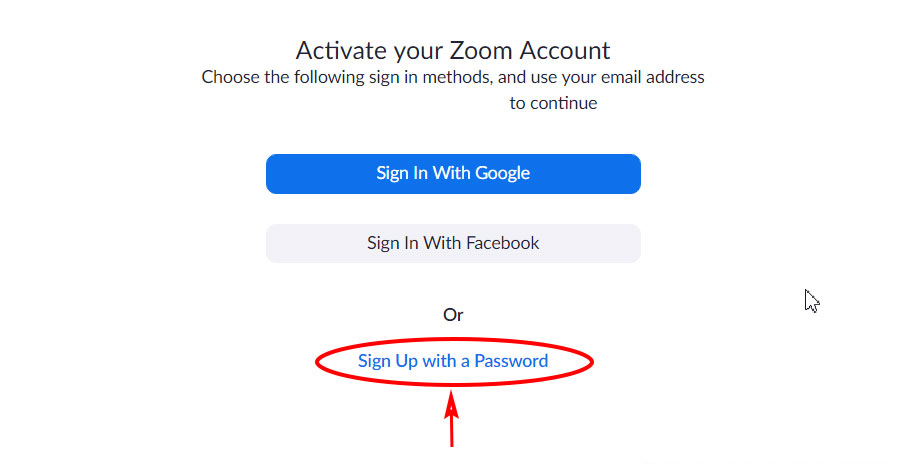Screen dimensions: 900x471
Task: Click the "sign in methods" phrase in the subtitle
Action: click(x=433, y=77)
